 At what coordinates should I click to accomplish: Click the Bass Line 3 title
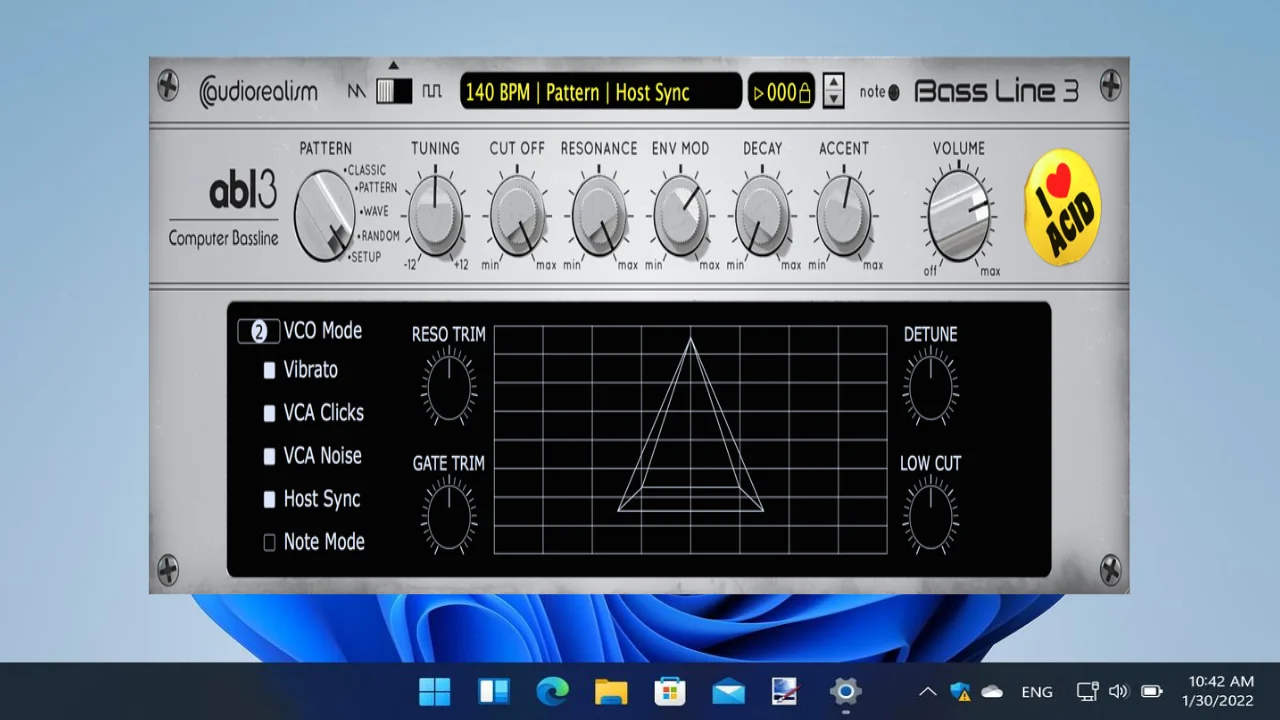997,92
